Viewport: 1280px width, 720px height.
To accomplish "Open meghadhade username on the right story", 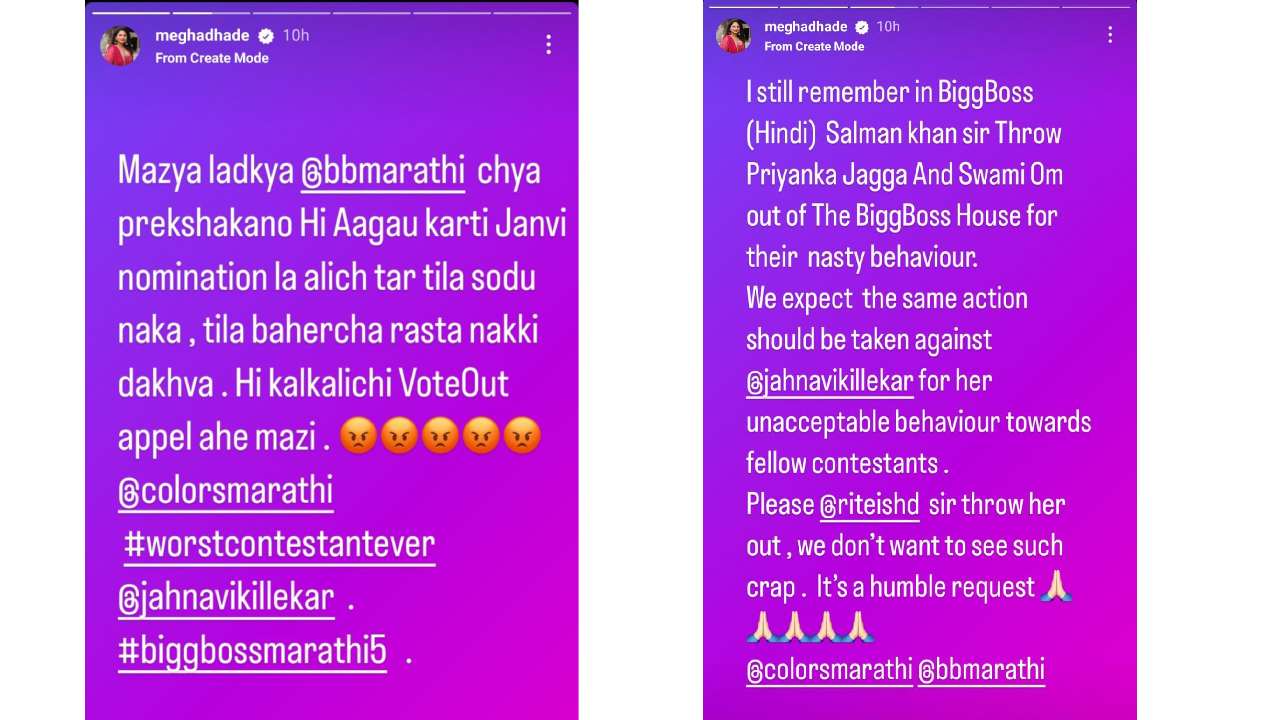I will [x=806, y=27].
